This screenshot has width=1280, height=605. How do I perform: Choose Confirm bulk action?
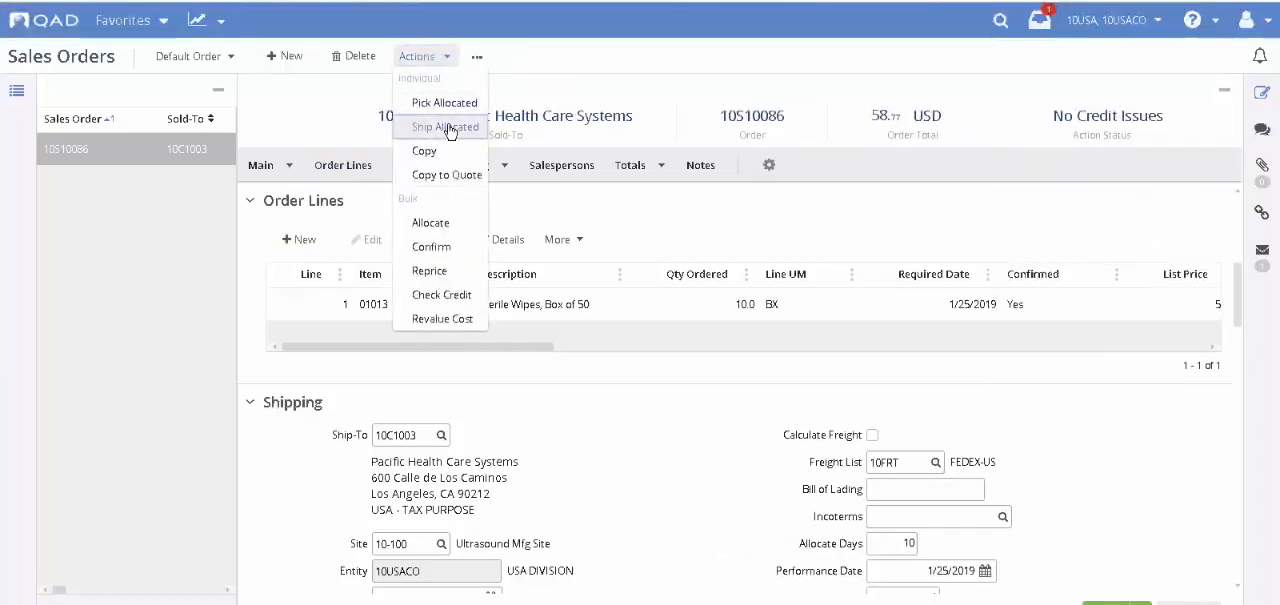pyautogui.click(x=440, y=247)
